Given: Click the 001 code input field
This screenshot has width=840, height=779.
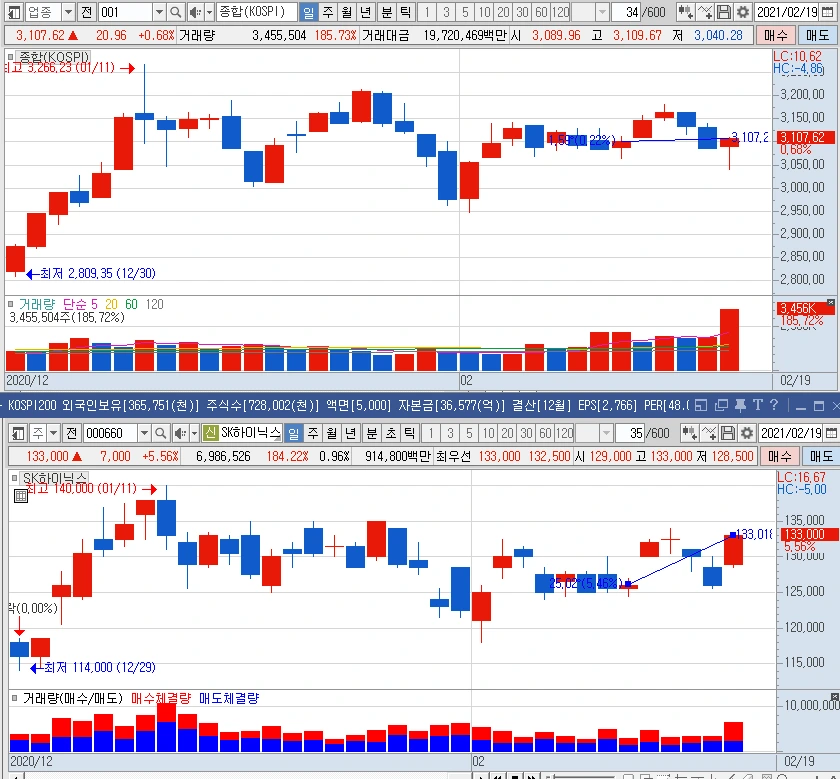Looking at the screenshot, I should [126, 12].
